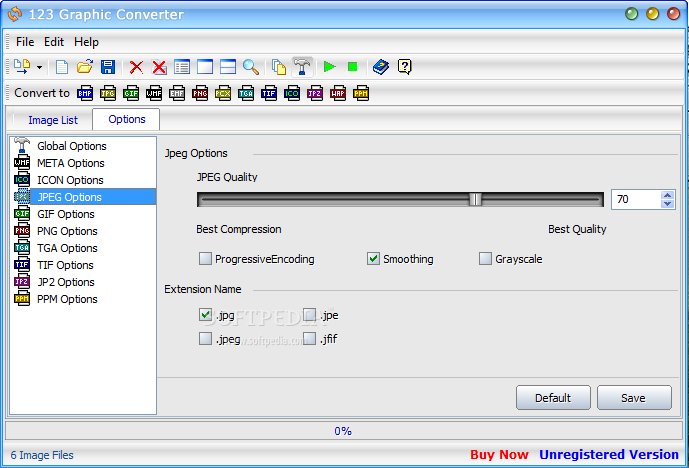Convert to JPG format icon
689x468 pixels.
[108, 93]
